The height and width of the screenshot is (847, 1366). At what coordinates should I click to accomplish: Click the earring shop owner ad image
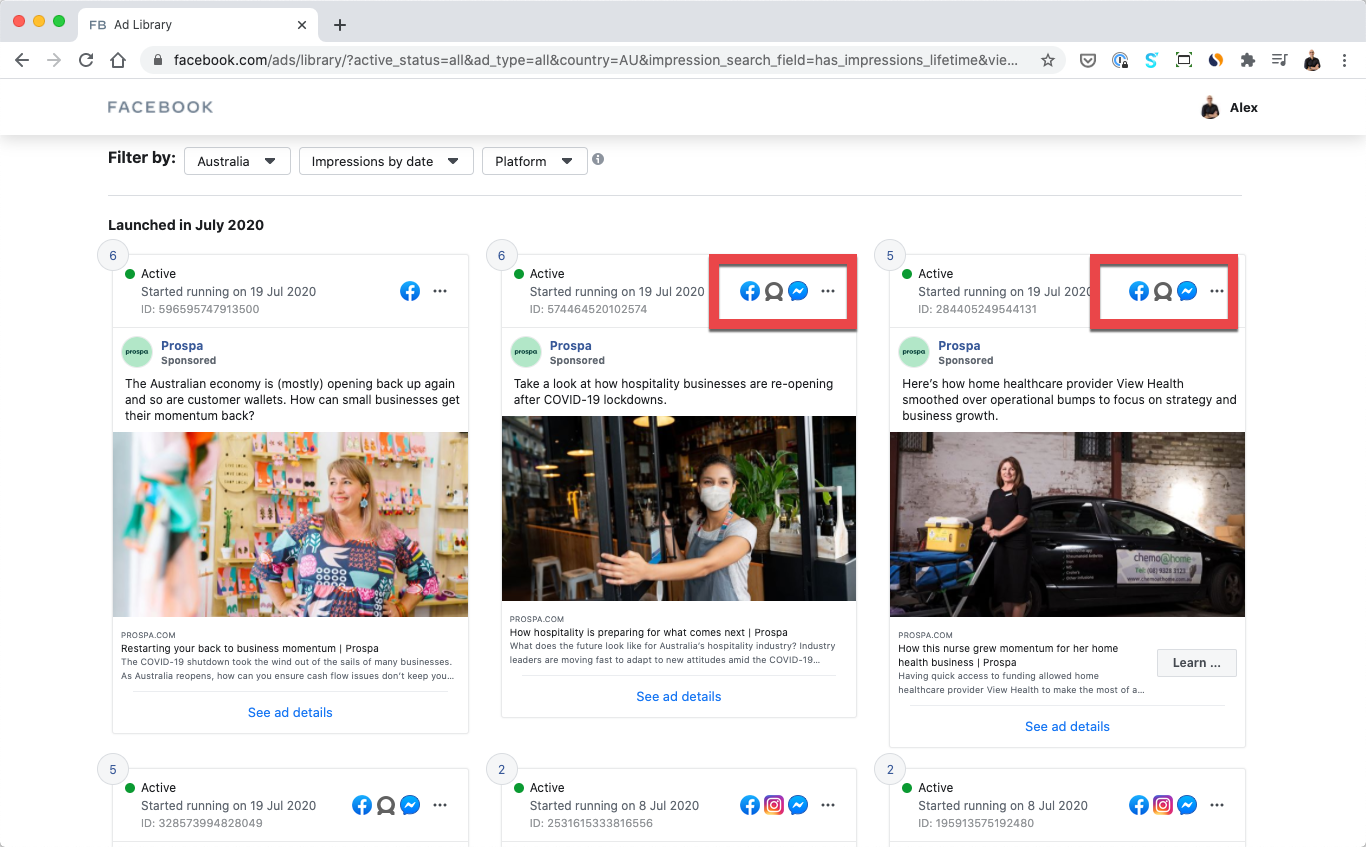(x=290, y=524)
